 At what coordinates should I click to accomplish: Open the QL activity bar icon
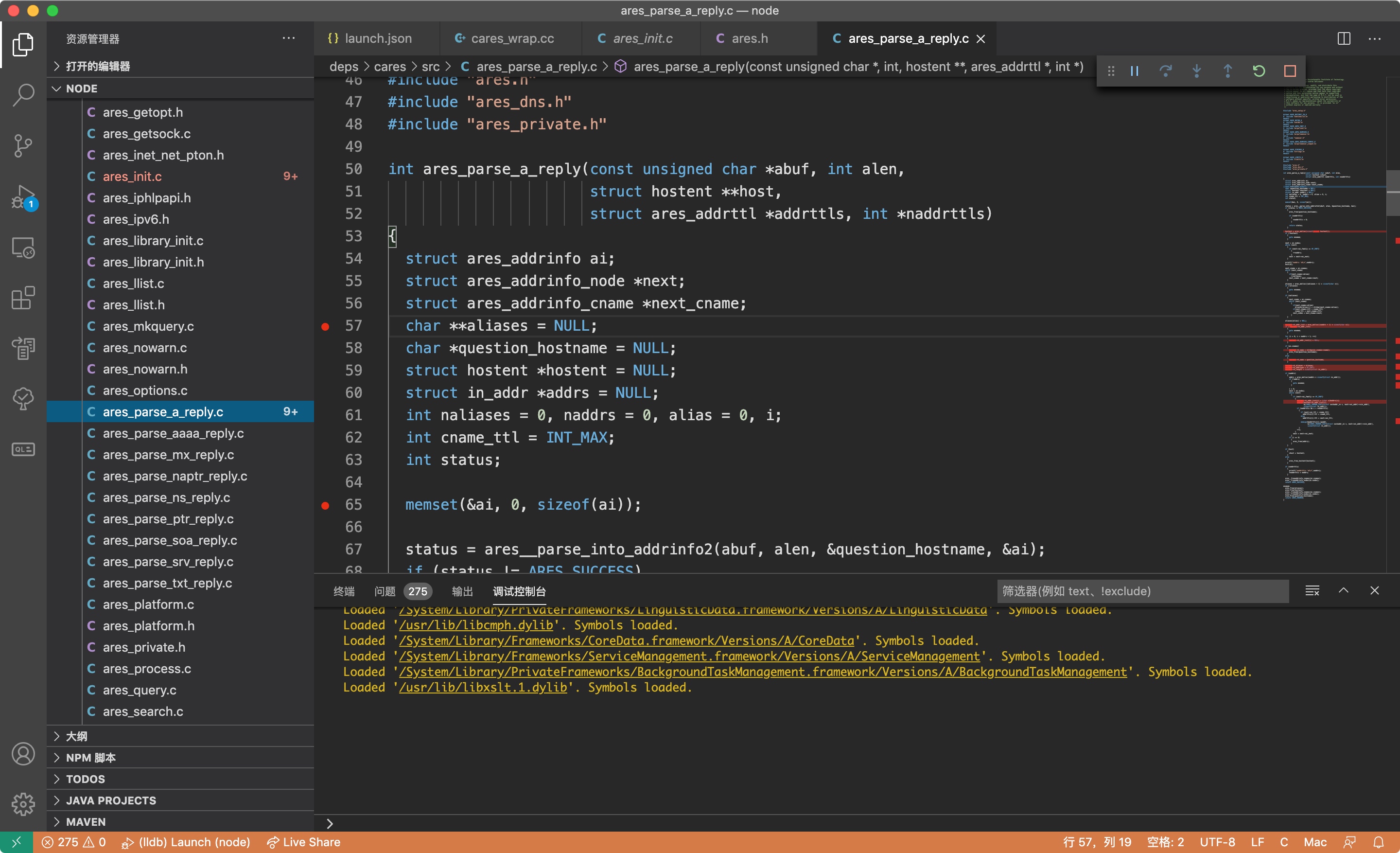point(23,449)
